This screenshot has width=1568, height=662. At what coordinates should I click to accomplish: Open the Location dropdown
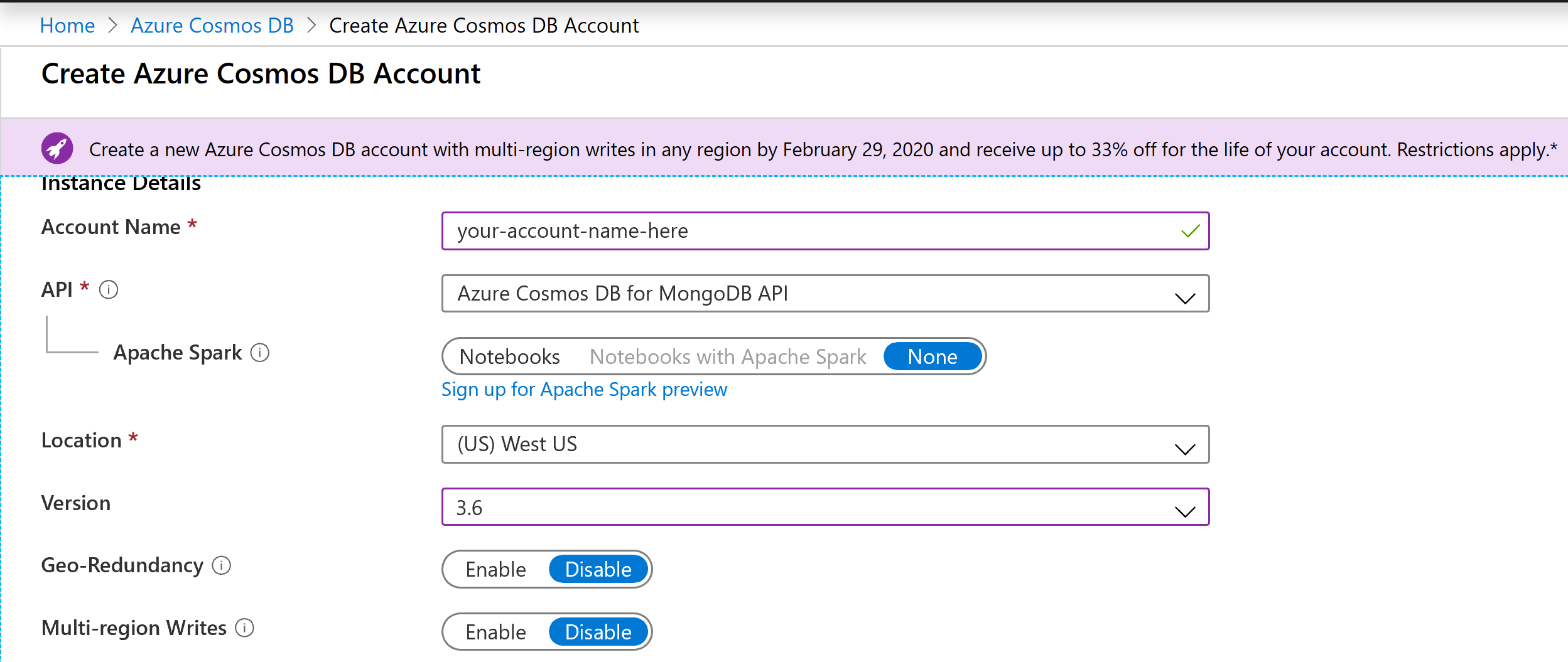tap(825, 444)
